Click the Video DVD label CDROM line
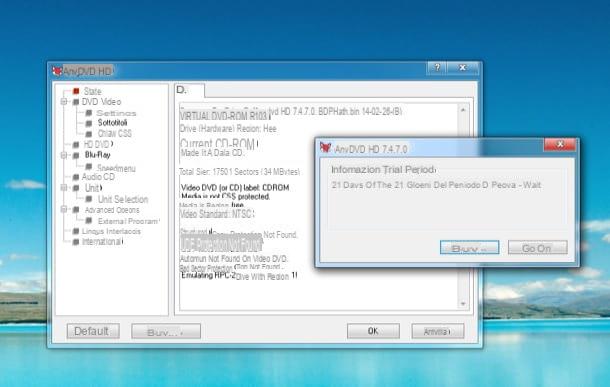 235,187
